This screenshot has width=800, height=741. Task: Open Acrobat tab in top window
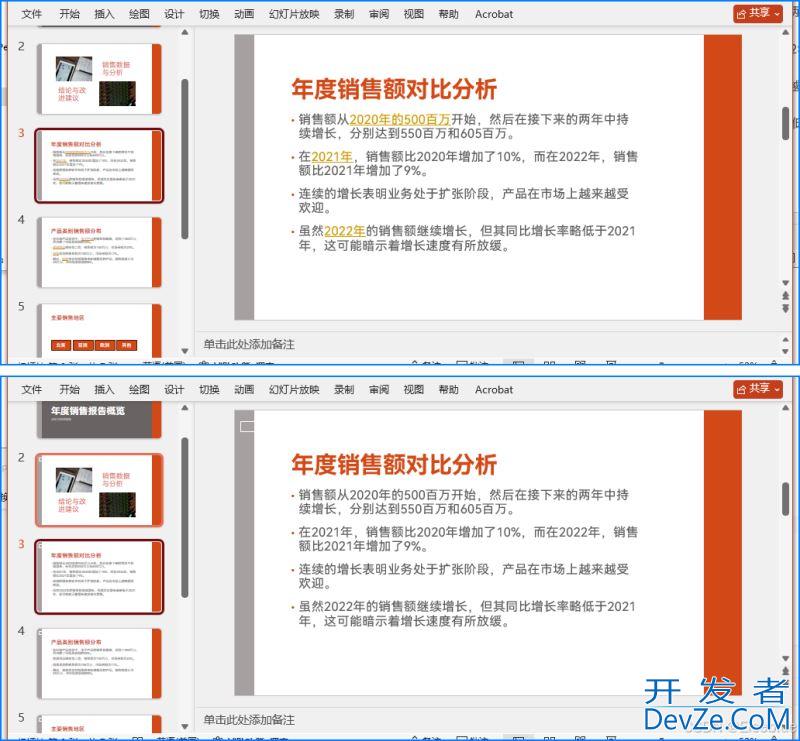494,14
